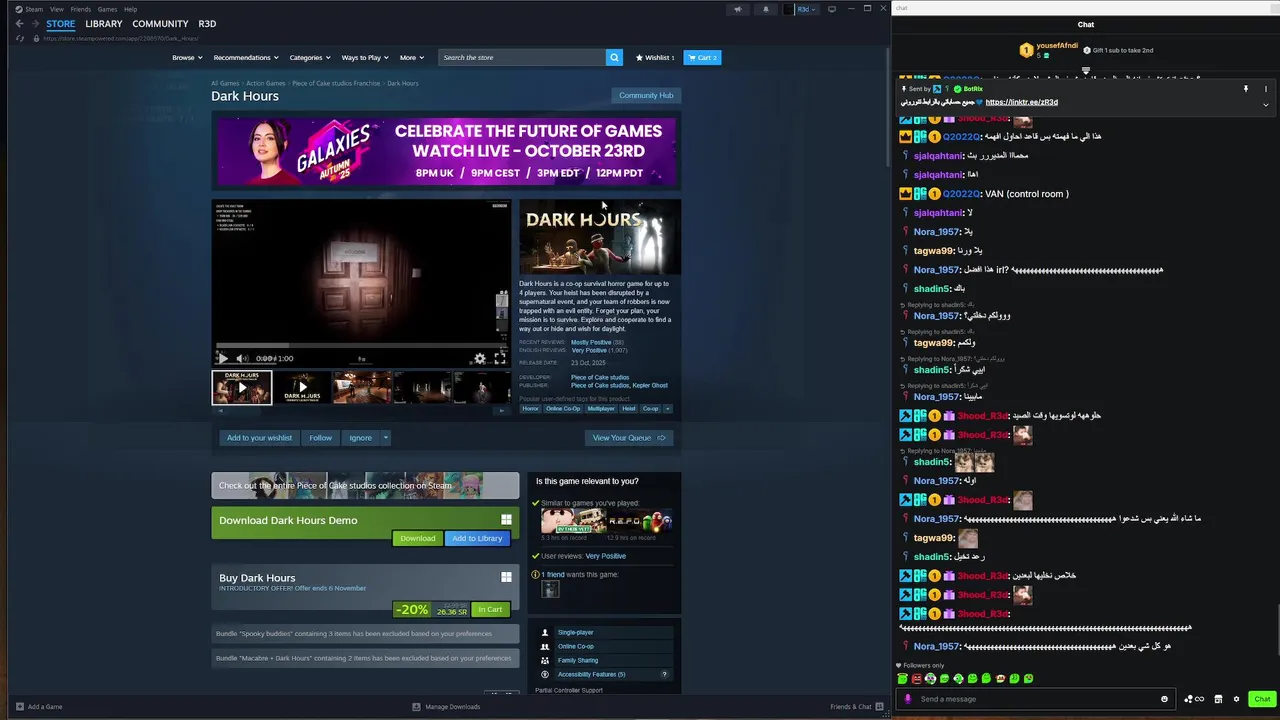Screen dimensions: 1280x720
Task: Click the Follow button
Action: 320,437
